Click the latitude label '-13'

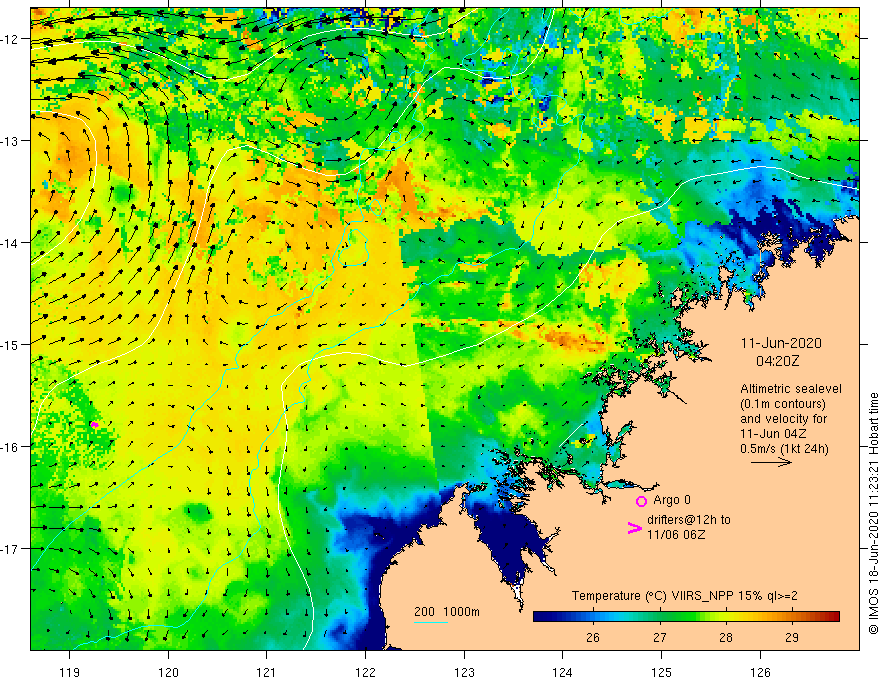(x=9, y=141)
